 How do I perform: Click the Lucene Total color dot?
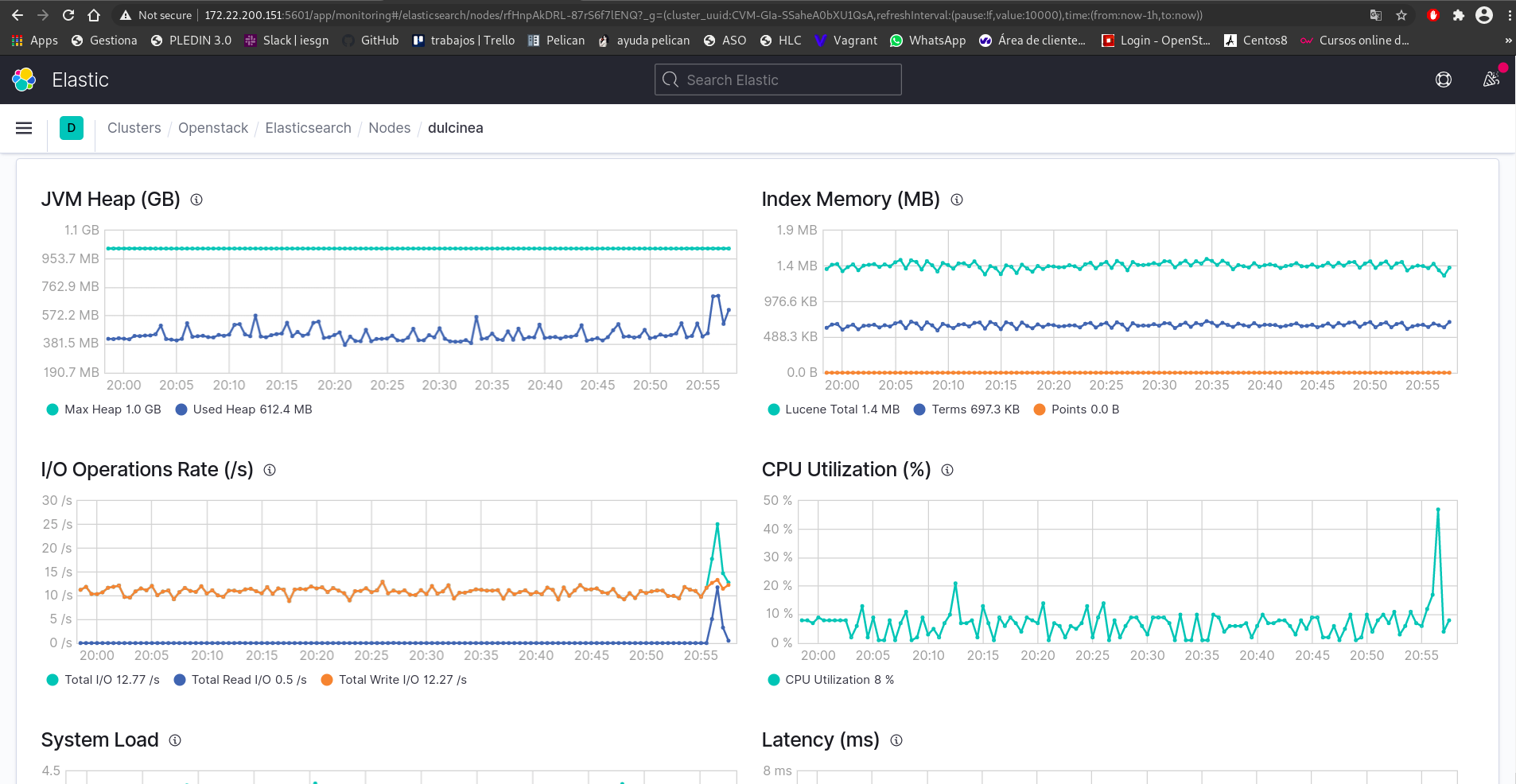point(774,409)
